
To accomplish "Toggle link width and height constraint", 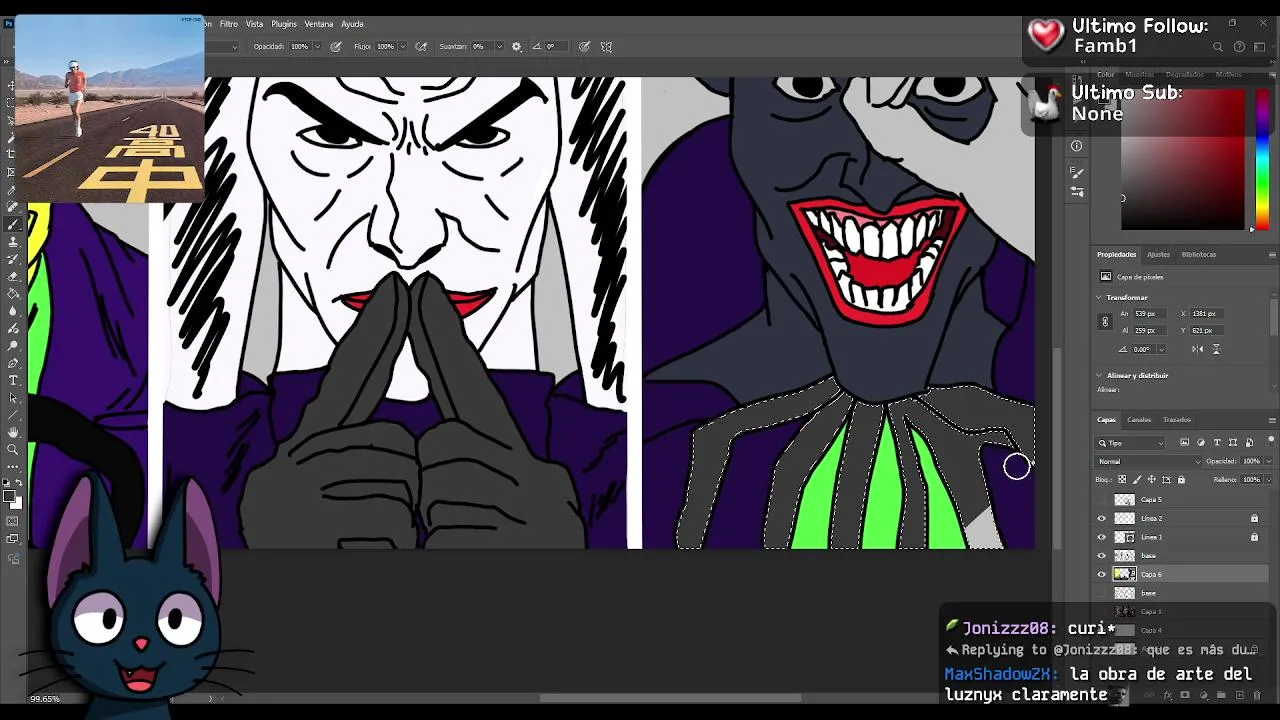I will pos(1105,322).
